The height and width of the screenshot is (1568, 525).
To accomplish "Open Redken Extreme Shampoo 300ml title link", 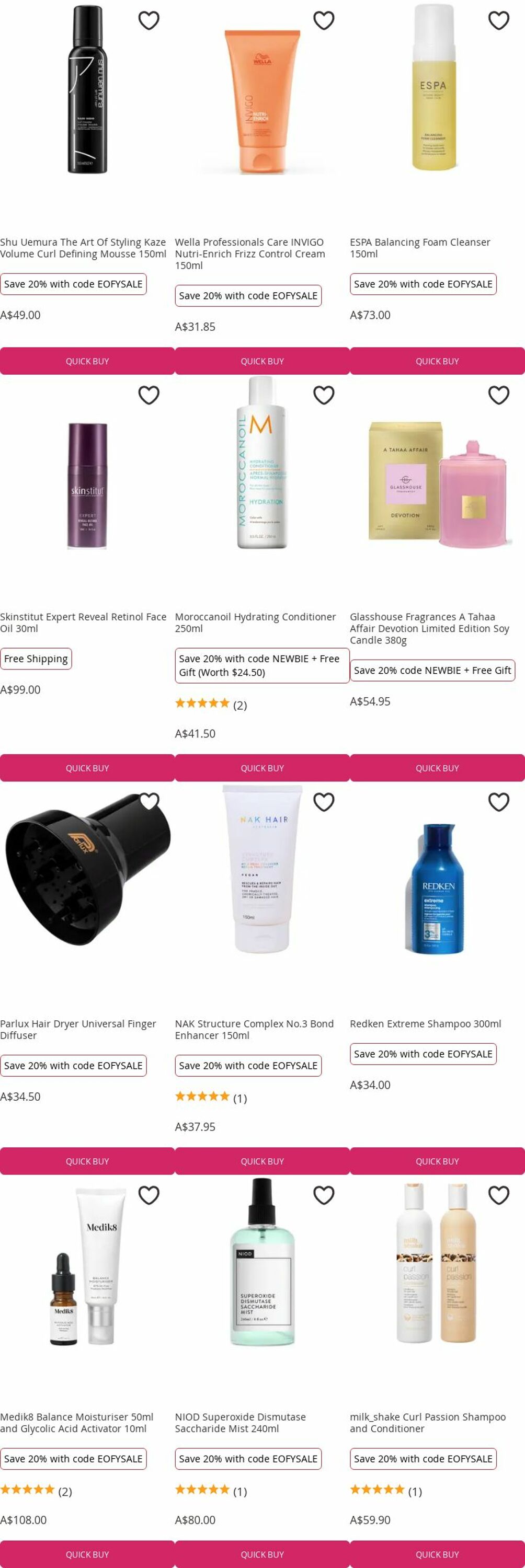I will pos(425,1024).
